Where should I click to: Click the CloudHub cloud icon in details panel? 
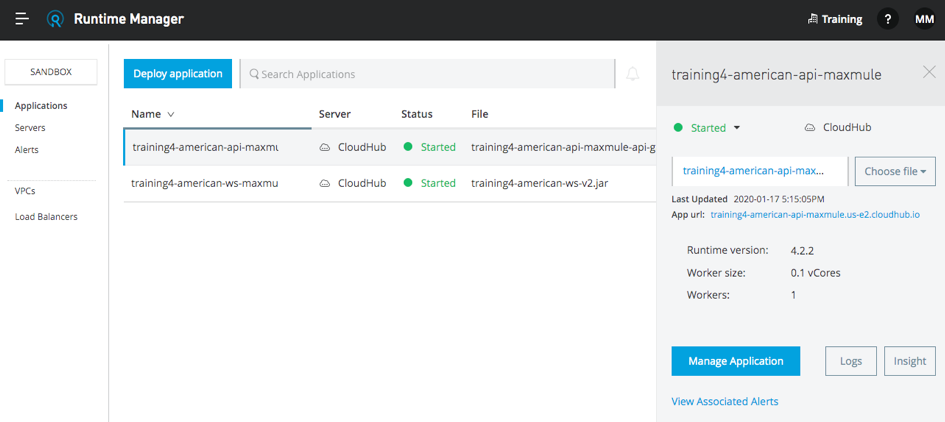coord(810,128)
